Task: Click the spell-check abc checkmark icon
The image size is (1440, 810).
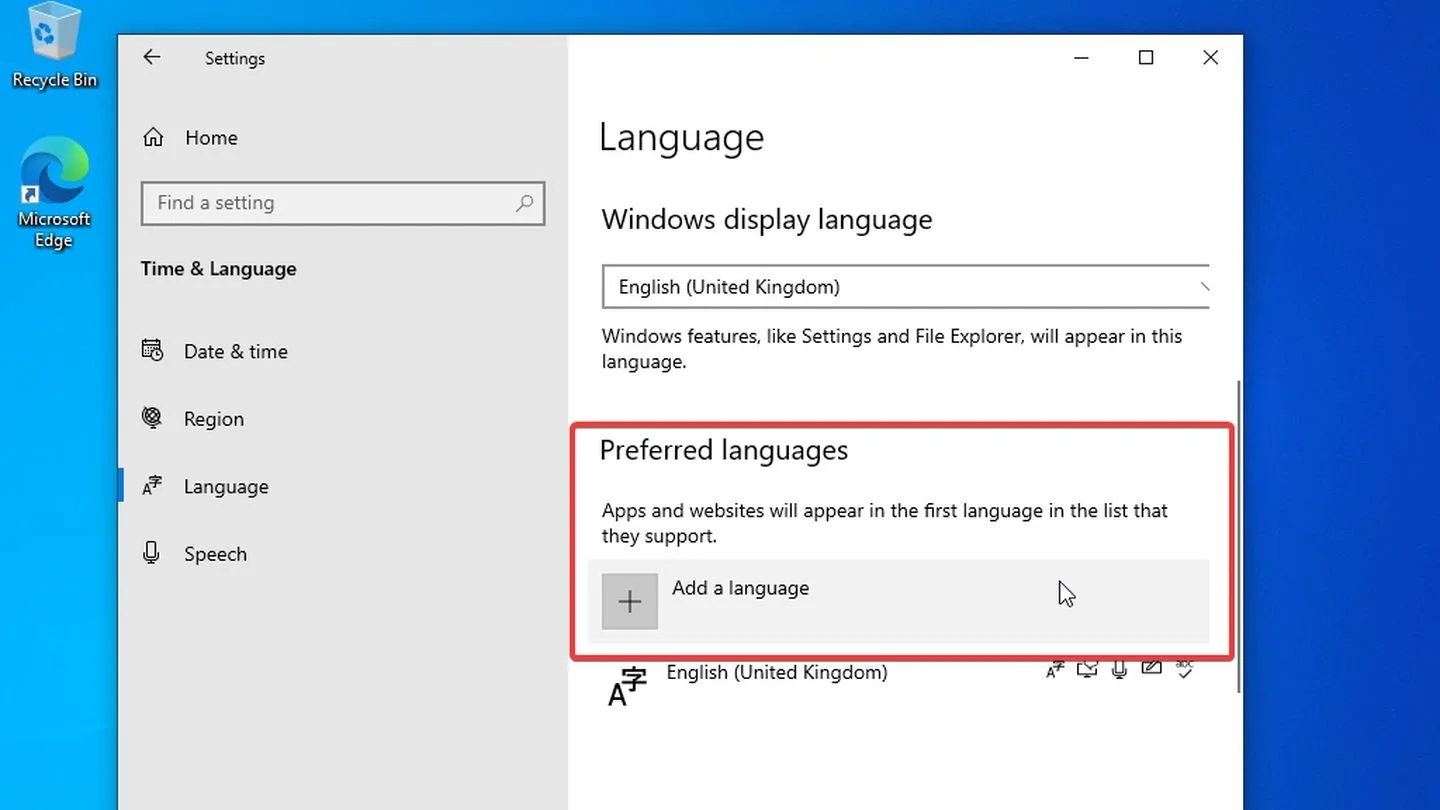Action: tap(1185, 669)
